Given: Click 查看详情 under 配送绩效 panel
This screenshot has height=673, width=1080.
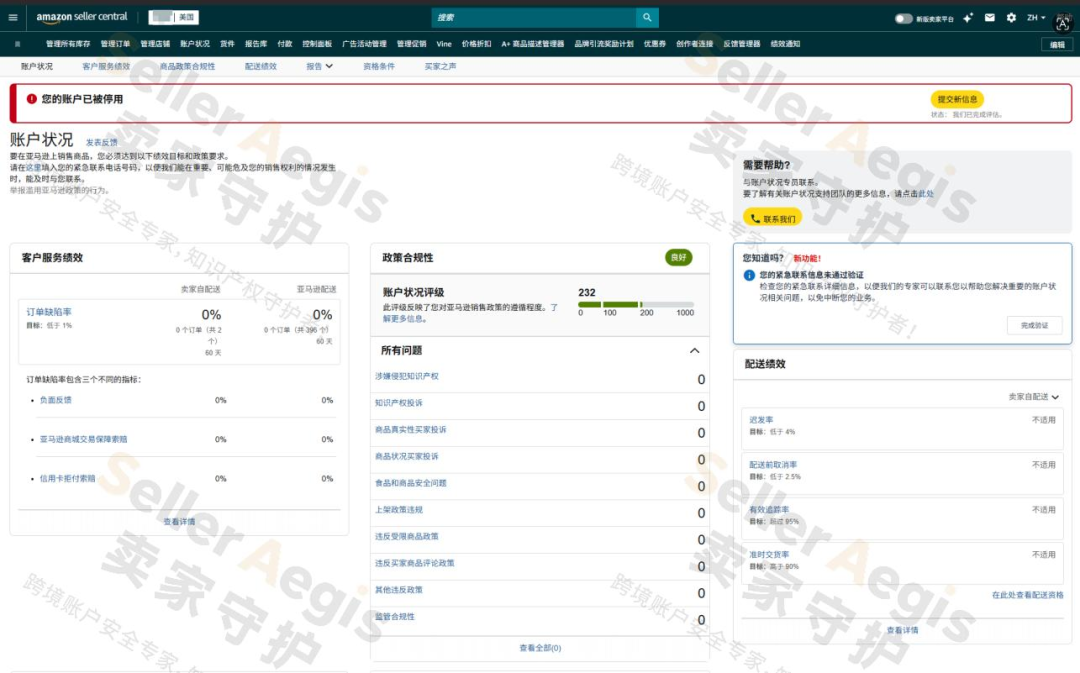Looking at the screenshot, I should pyautogui.click(x=902, y=630).
